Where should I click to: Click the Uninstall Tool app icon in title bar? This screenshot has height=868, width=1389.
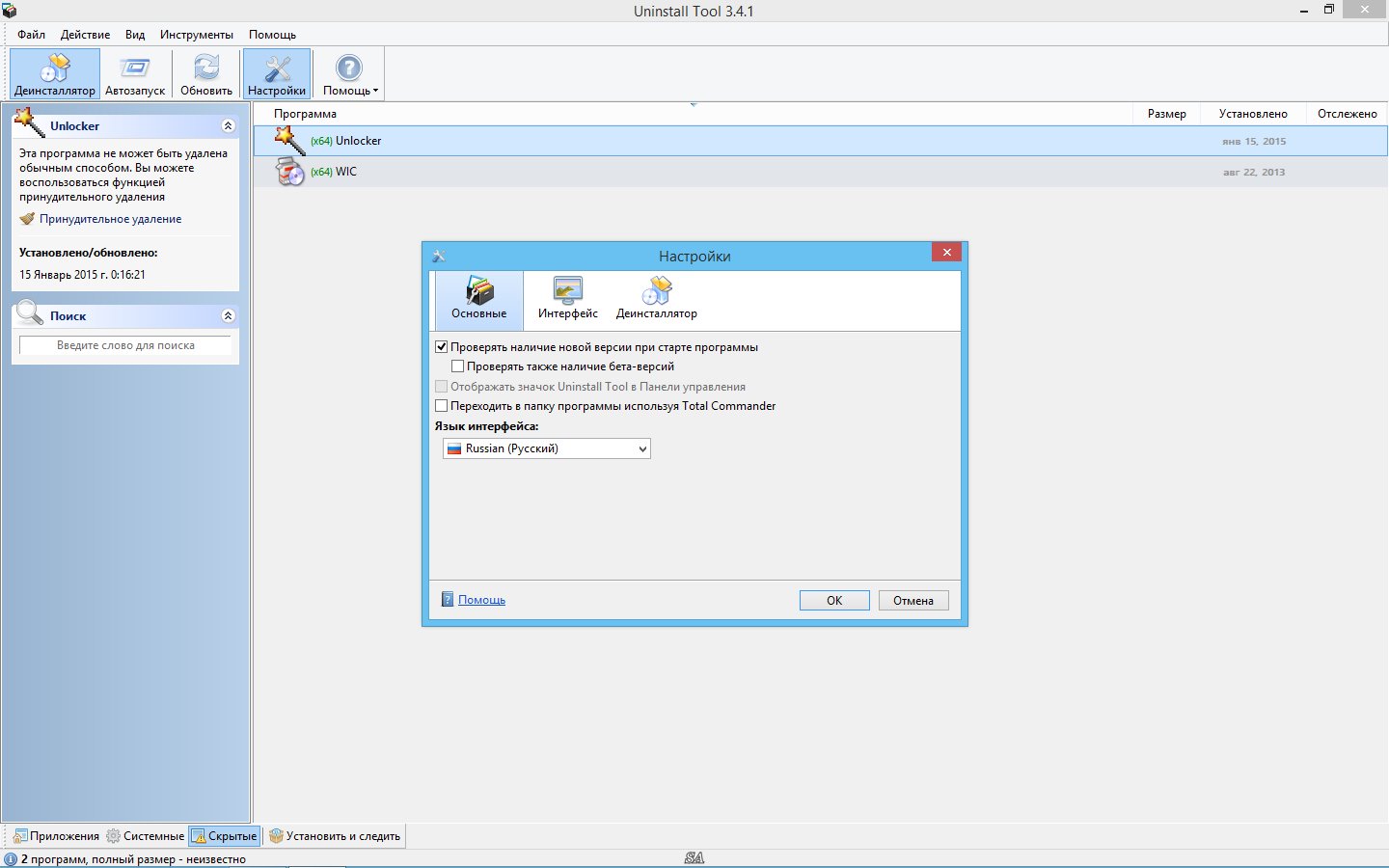(x=9, y=11)
